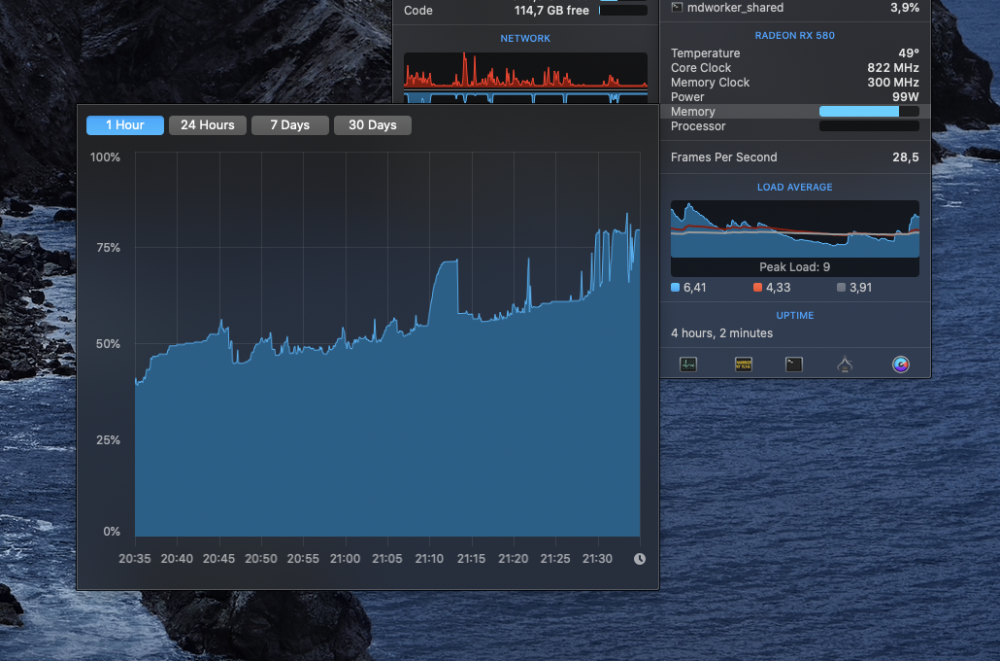Click the 4 hours, 2 minutes uptime text
This screenshot has height=661, width=1000.
[x=722, y=333]
